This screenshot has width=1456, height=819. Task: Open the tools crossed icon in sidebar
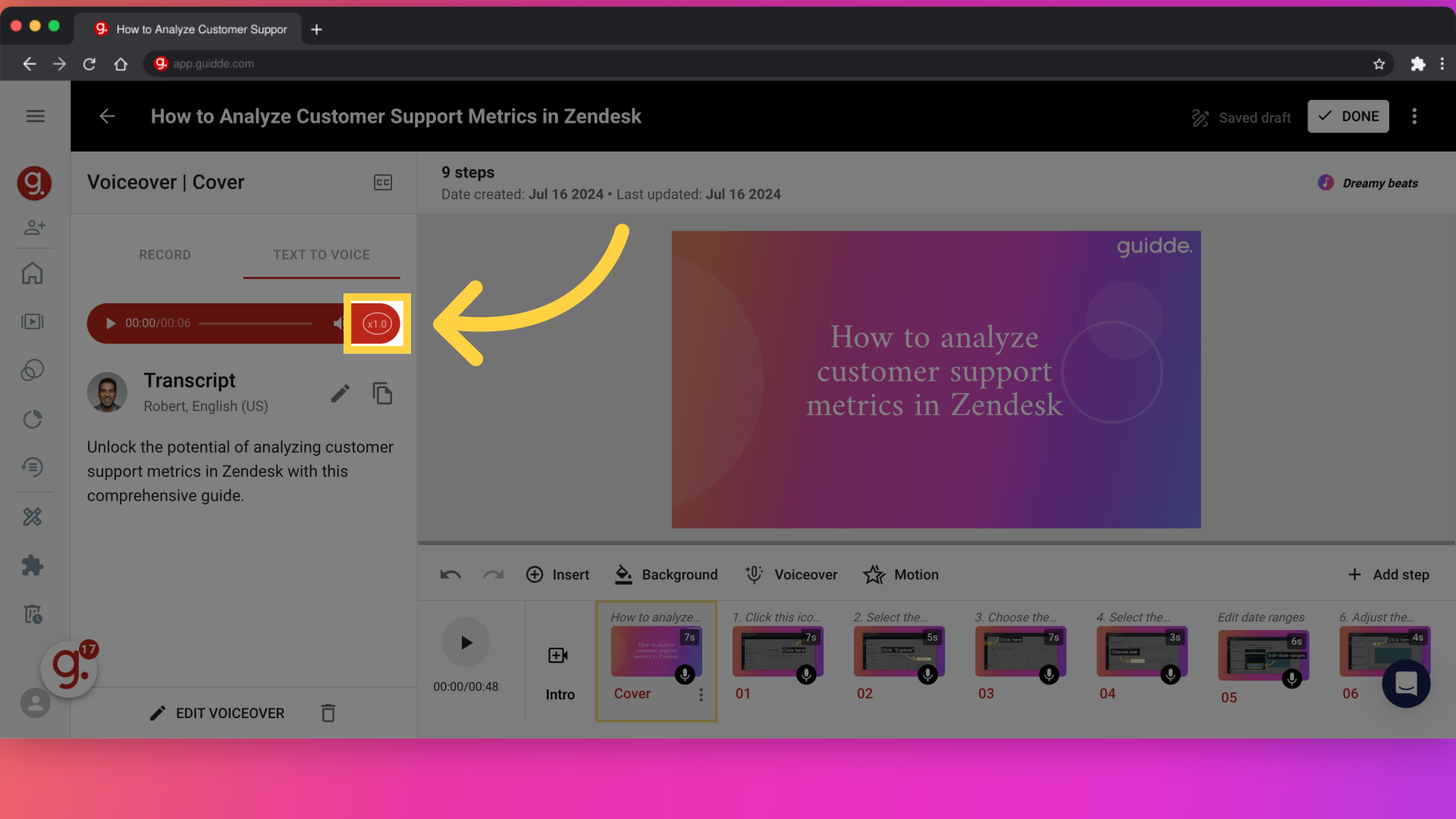33,517
